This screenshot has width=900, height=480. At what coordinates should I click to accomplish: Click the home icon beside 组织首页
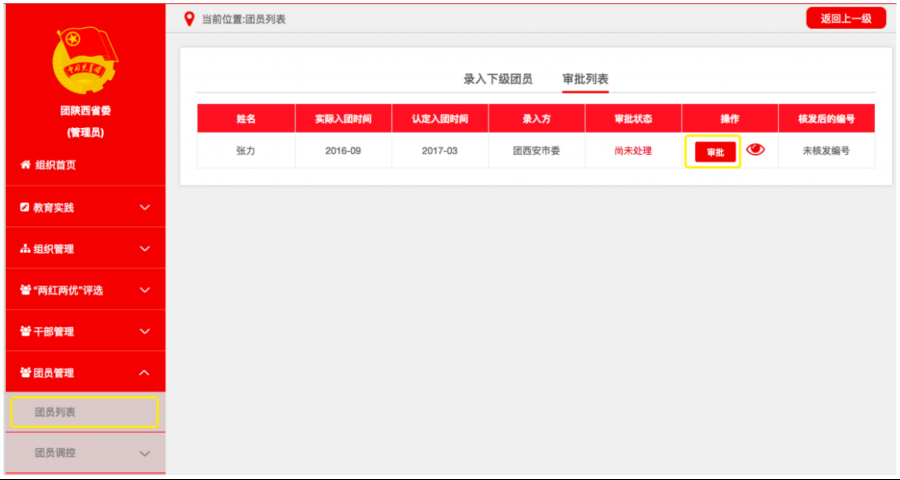25,166
